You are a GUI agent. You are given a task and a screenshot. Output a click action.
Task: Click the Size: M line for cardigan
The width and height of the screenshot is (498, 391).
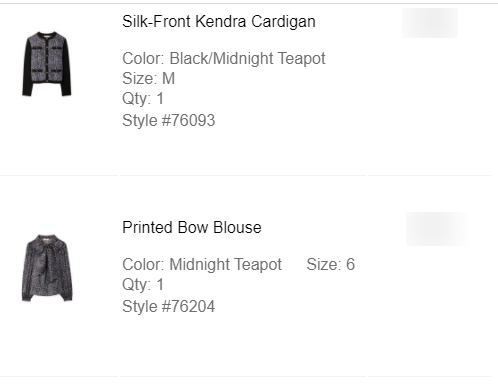point(149,79)
